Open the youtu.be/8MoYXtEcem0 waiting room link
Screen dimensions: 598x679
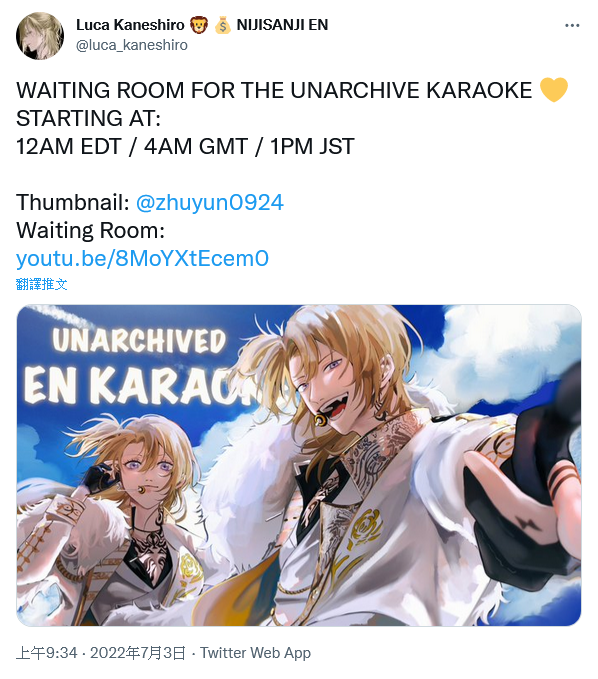(142, 259)
